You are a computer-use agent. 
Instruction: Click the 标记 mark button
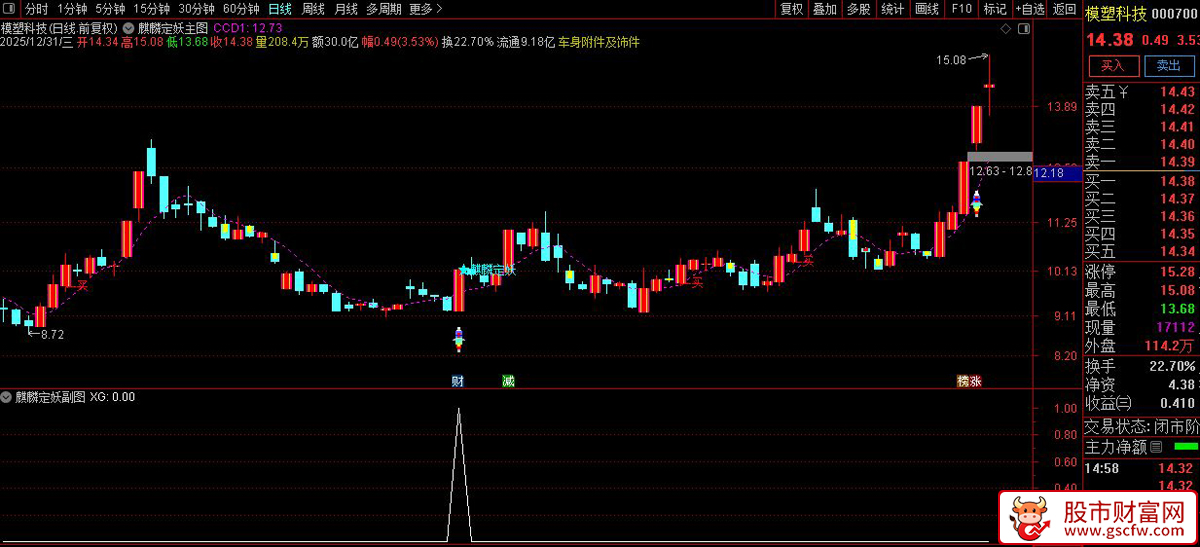[x=995, y=9]
